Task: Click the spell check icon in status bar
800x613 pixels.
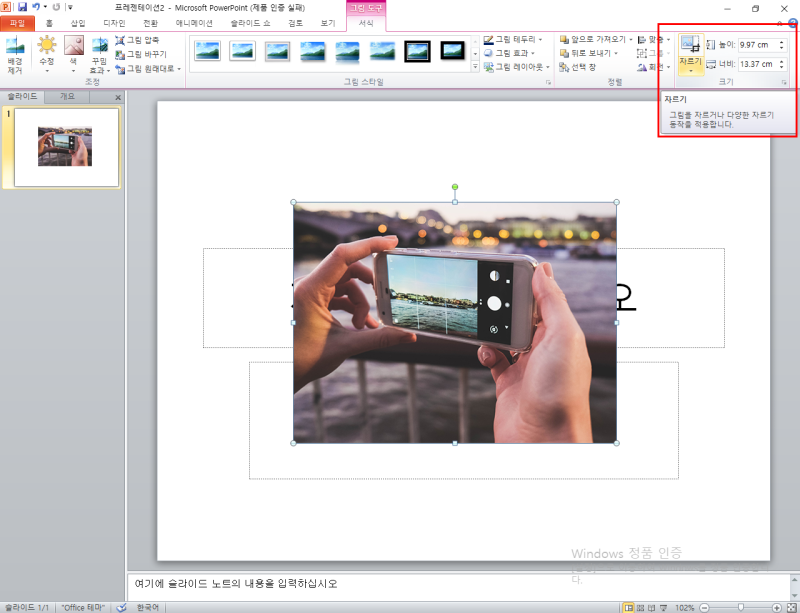Action: (121, 607)
